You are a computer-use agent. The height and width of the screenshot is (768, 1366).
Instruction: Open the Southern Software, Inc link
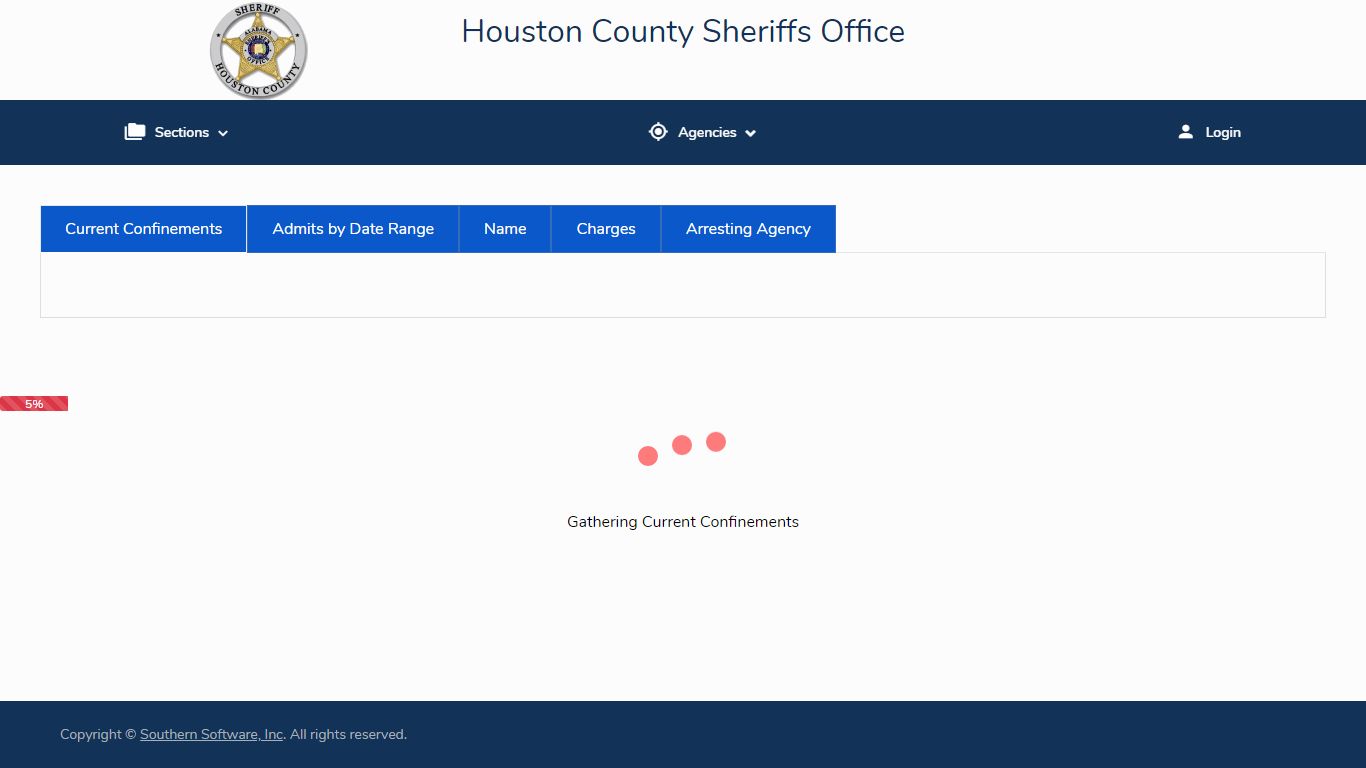point(212,734)
